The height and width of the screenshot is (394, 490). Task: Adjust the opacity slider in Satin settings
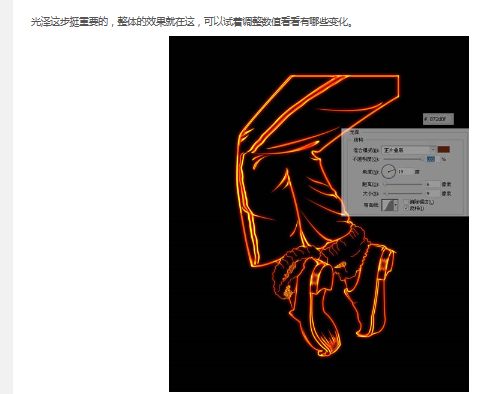(403, 159)
